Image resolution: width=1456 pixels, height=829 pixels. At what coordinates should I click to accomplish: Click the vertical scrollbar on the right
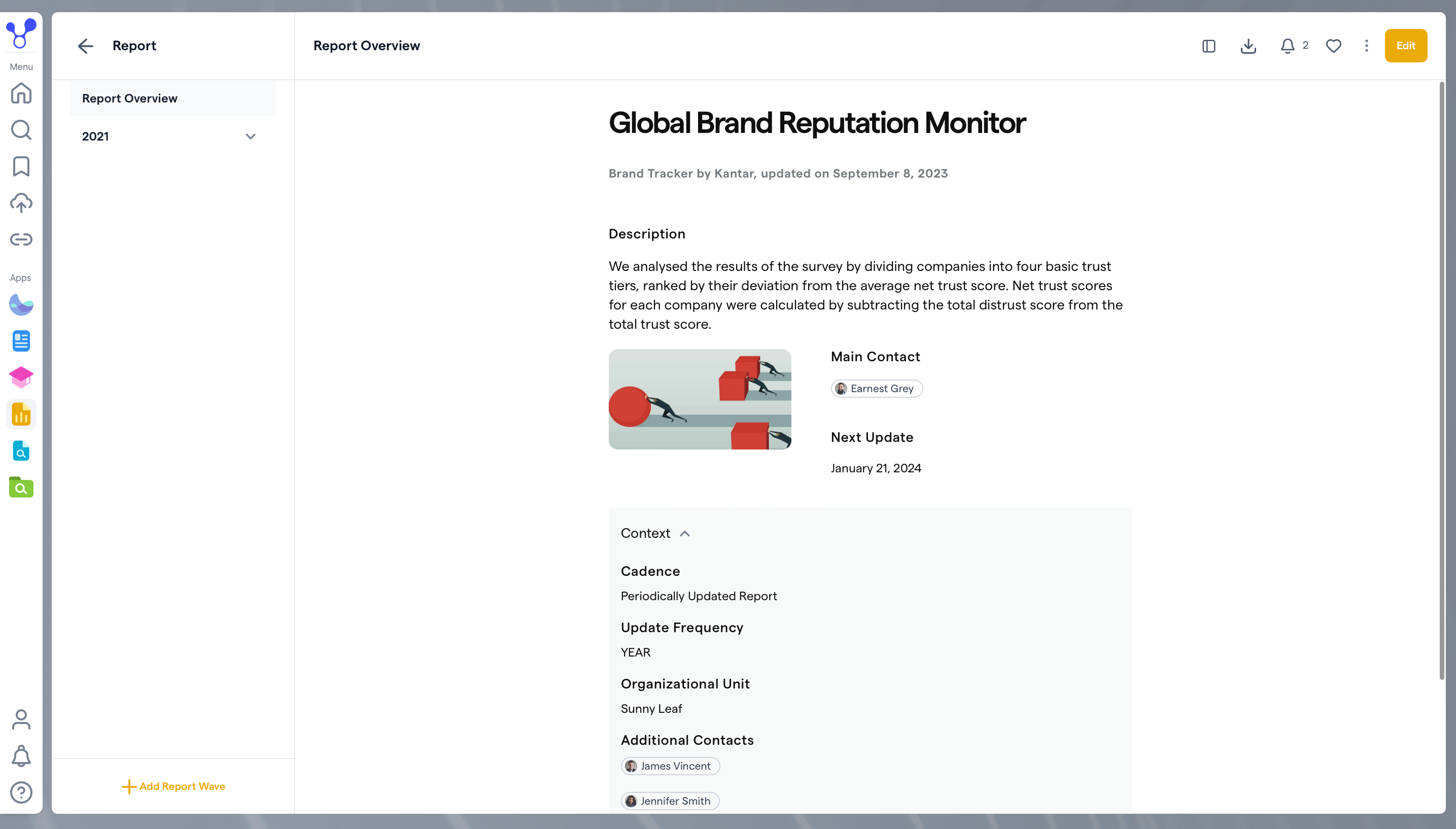pyautogui.click(x=1441, y=381)
